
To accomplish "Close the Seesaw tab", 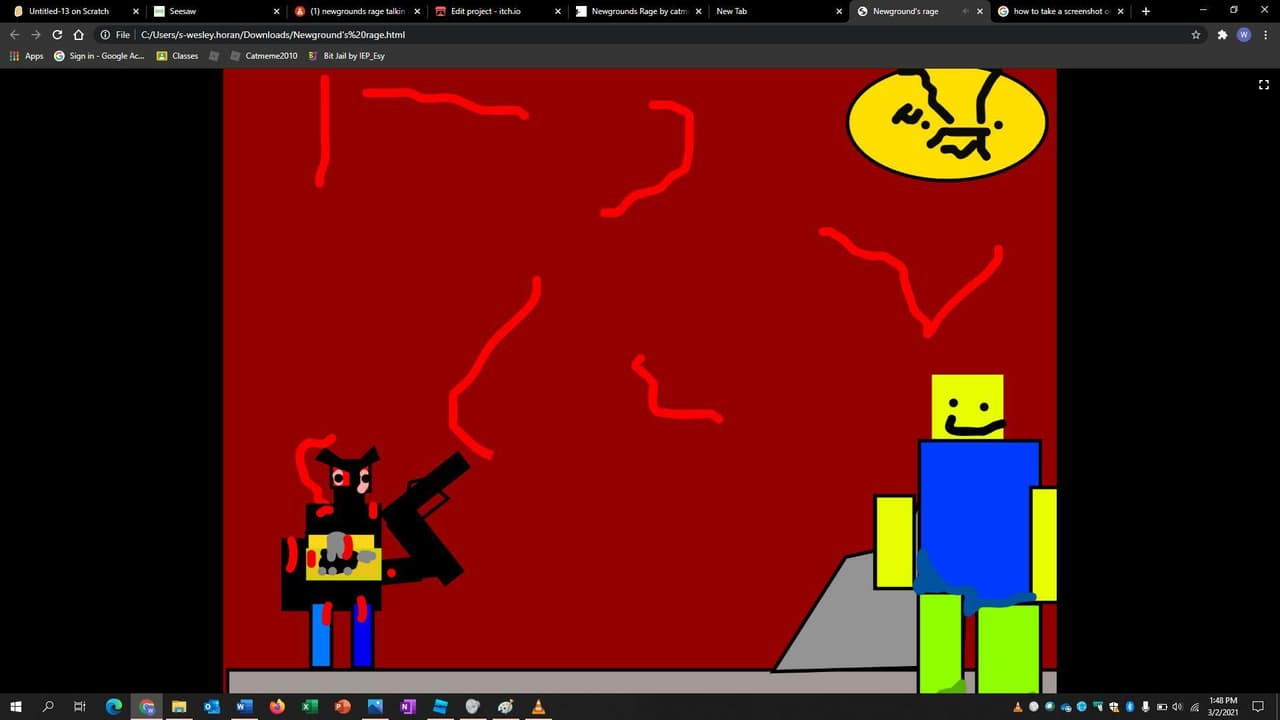I will [x=277, y=11].
